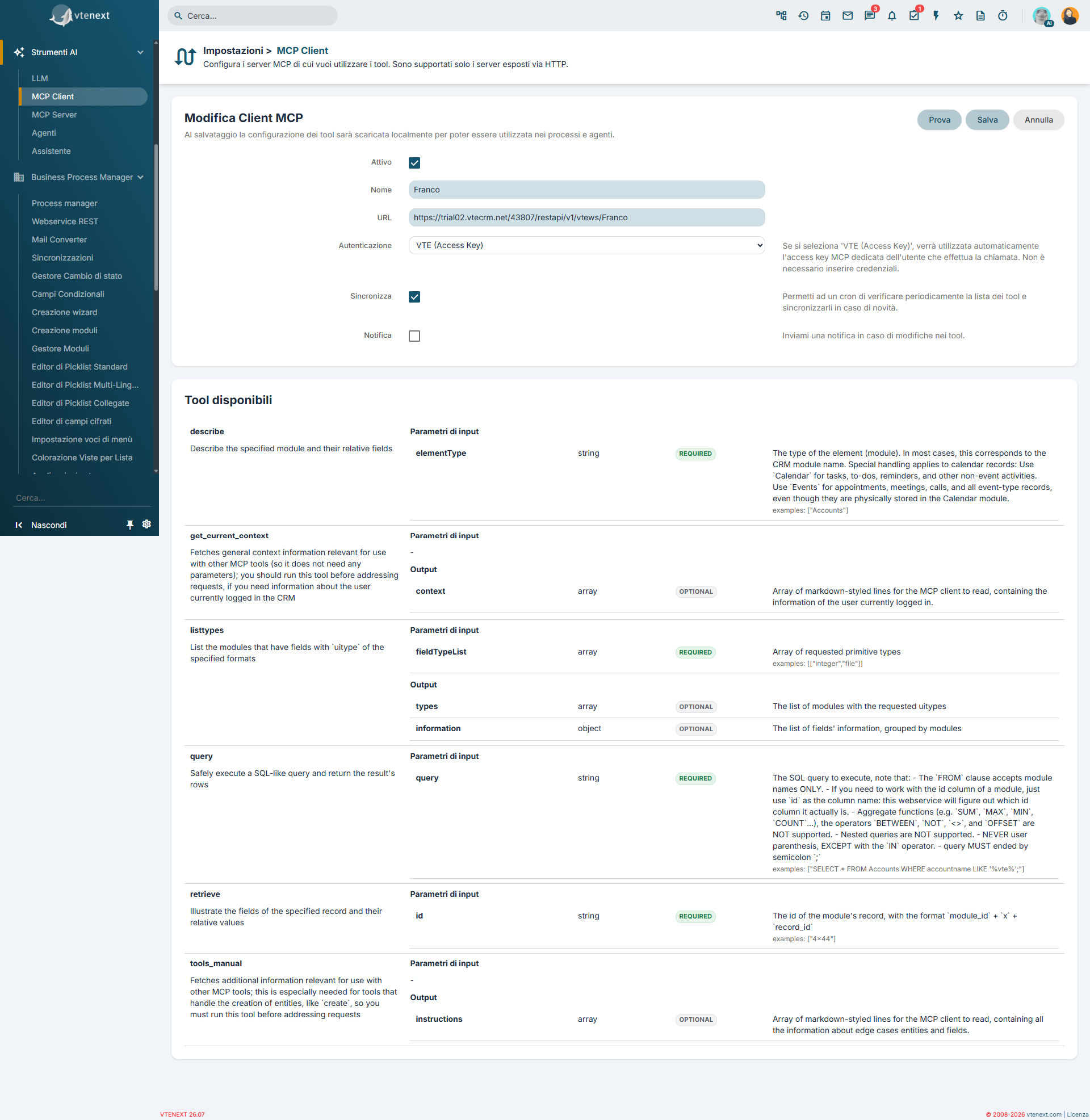Open Editor di Picklist Standard
The width and height of the screenshot is (1090, 1120).
tap(79, 367)
